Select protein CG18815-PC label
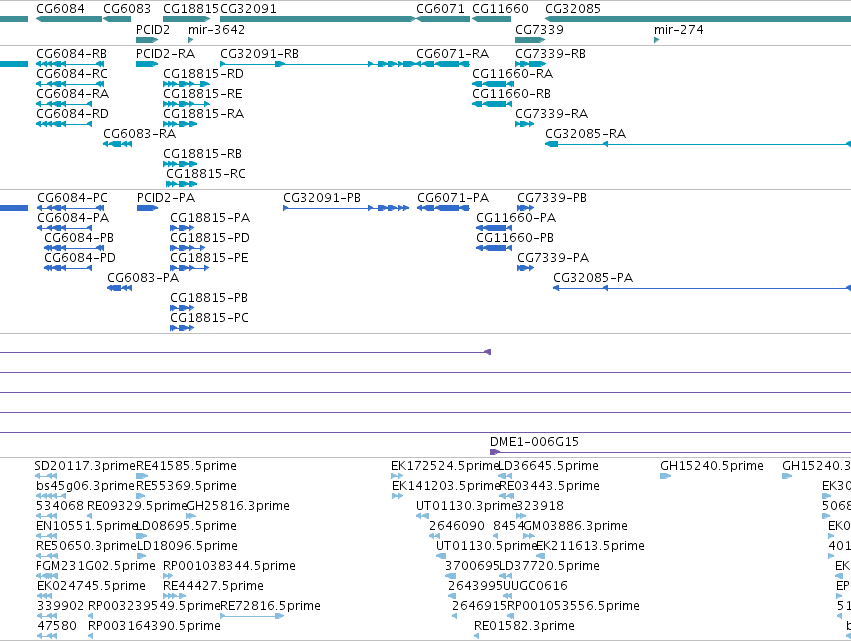Screen dimensions: 851x641 [x=209, y=318]
